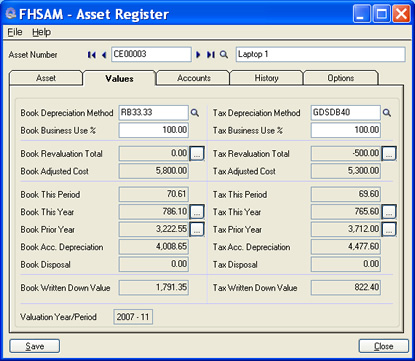
Task: Minimize the Asset Register window
Action: click(x=361, y=14)
